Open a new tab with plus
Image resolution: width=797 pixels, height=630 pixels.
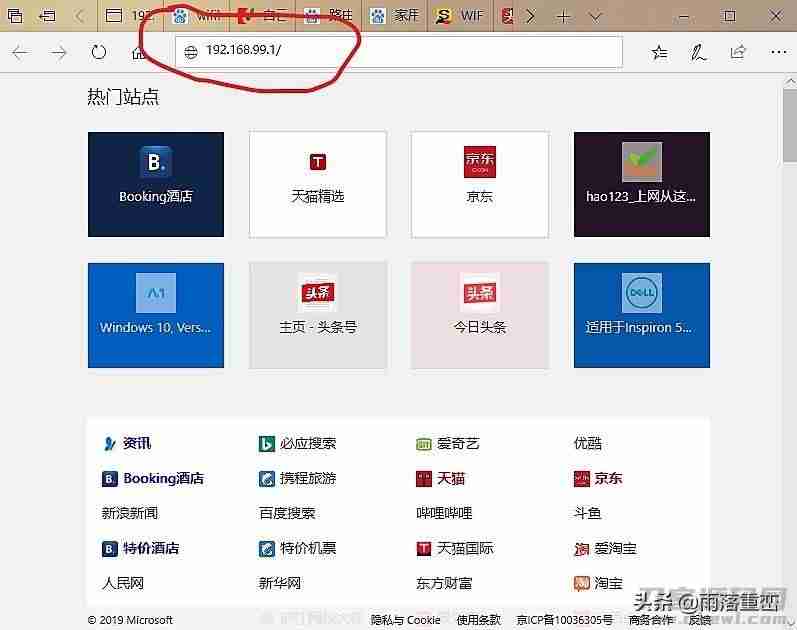563,17
